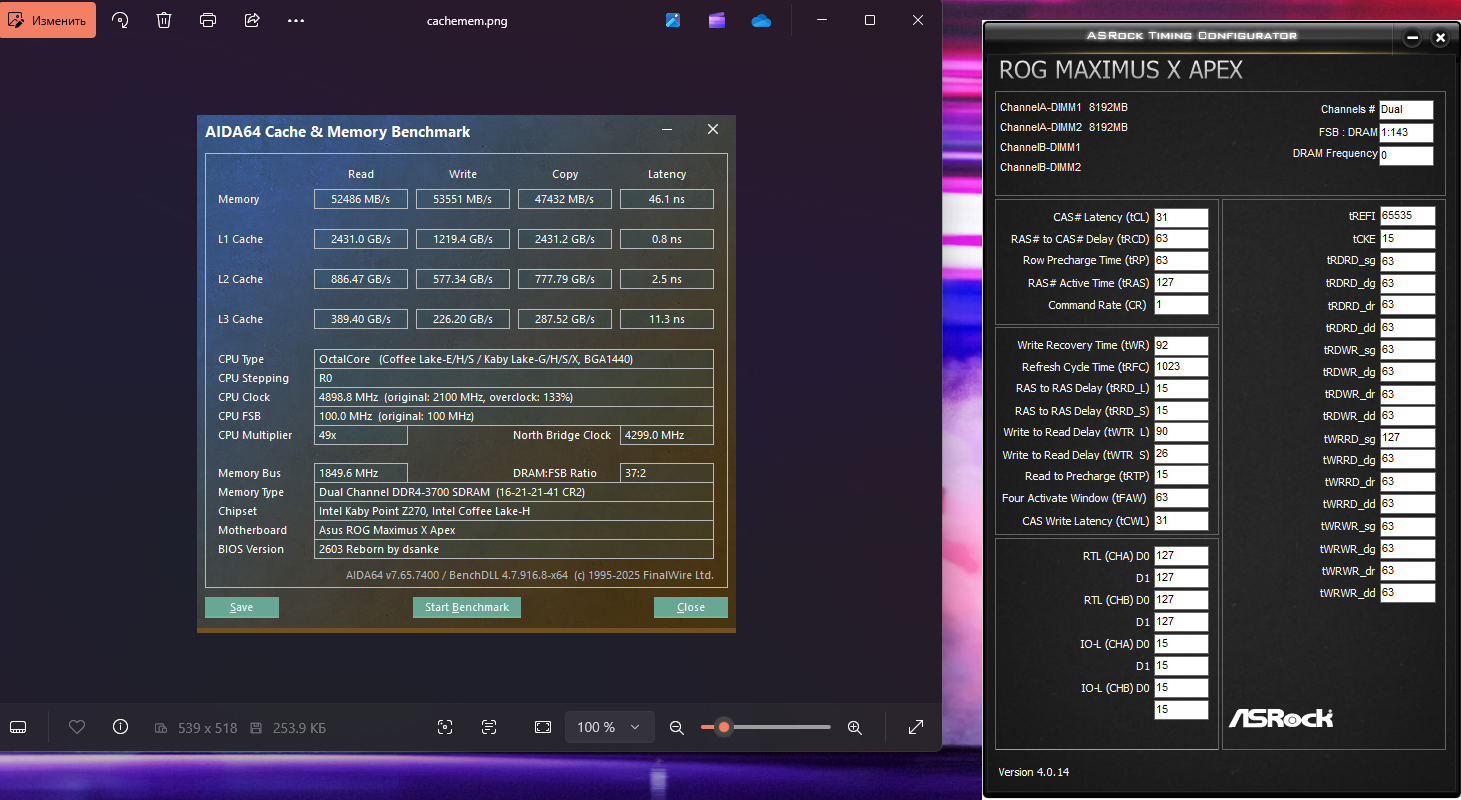
Task: Click the 539 x 518 dimensions text
Action: click(x=207, y=727)
